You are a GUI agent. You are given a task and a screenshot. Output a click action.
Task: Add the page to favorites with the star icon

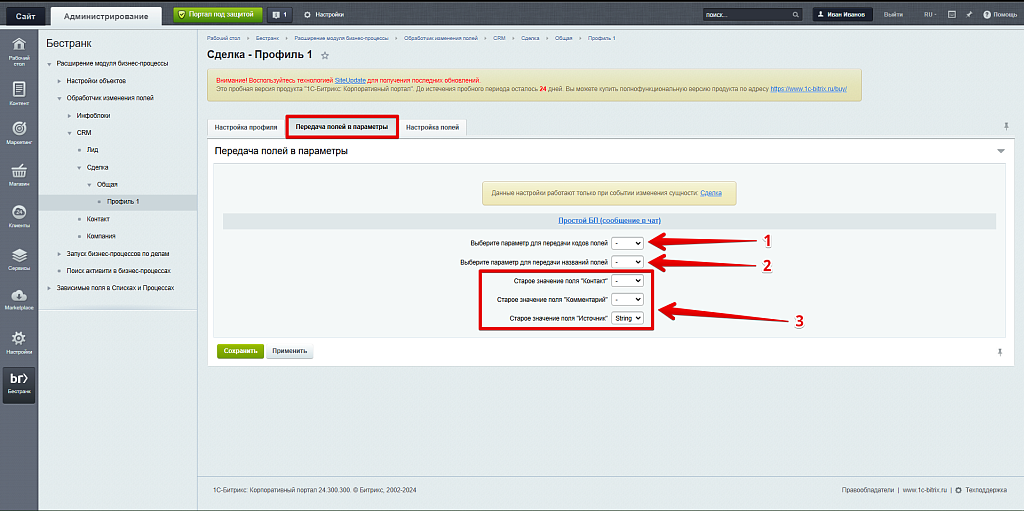pos(325,55)
